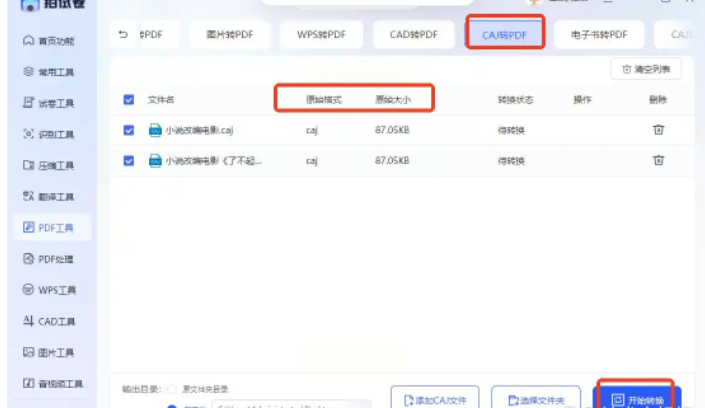The width and height of the screenshot is (705, 408).
Task: Select the CAJ转PDF tab
Action: [504, 34]
